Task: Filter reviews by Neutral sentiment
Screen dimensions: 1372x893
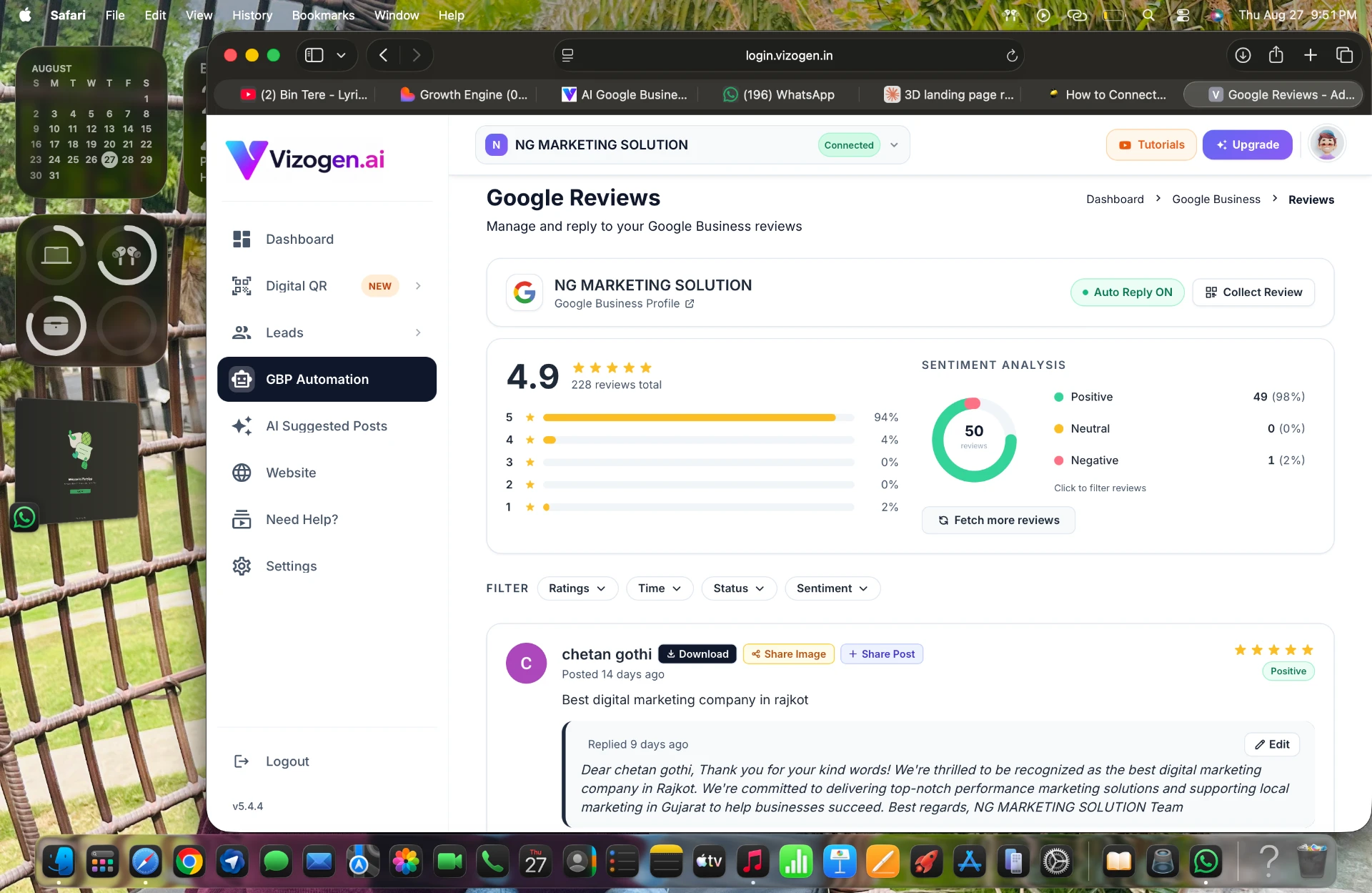Action: pos(1179,428)
